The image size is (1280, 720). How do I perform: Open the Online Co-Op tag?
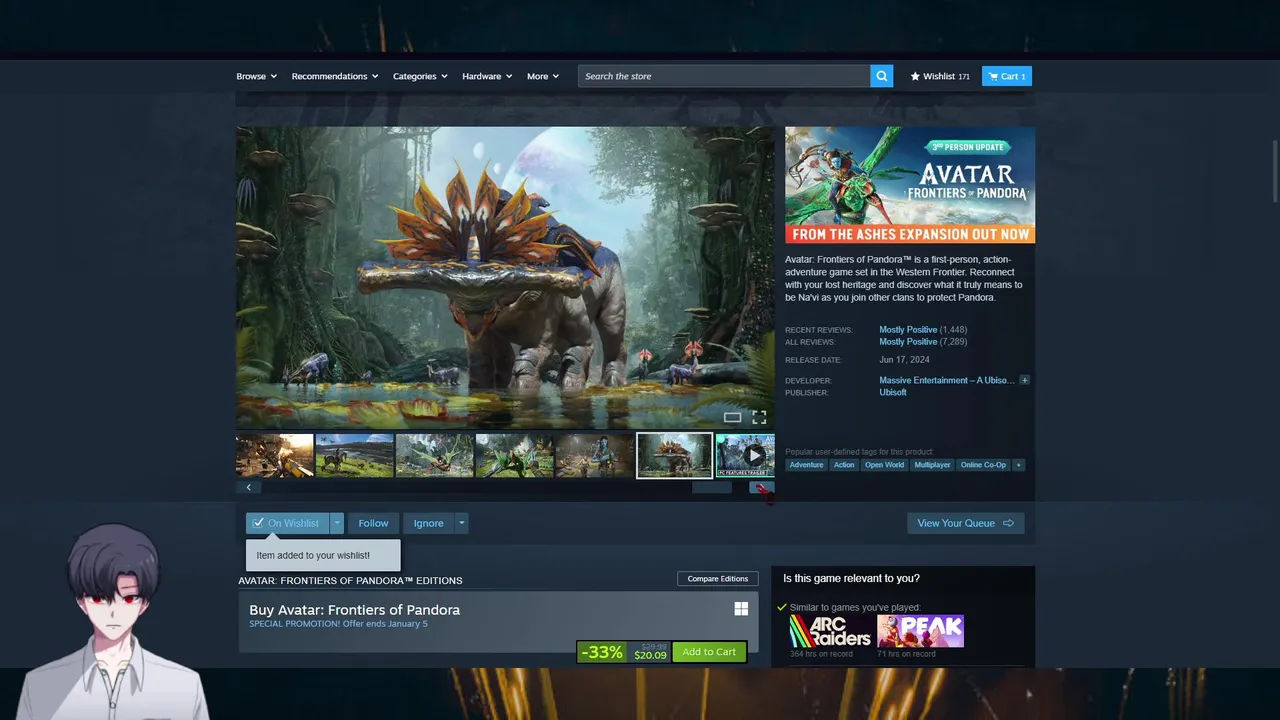[x=983, y=465]
